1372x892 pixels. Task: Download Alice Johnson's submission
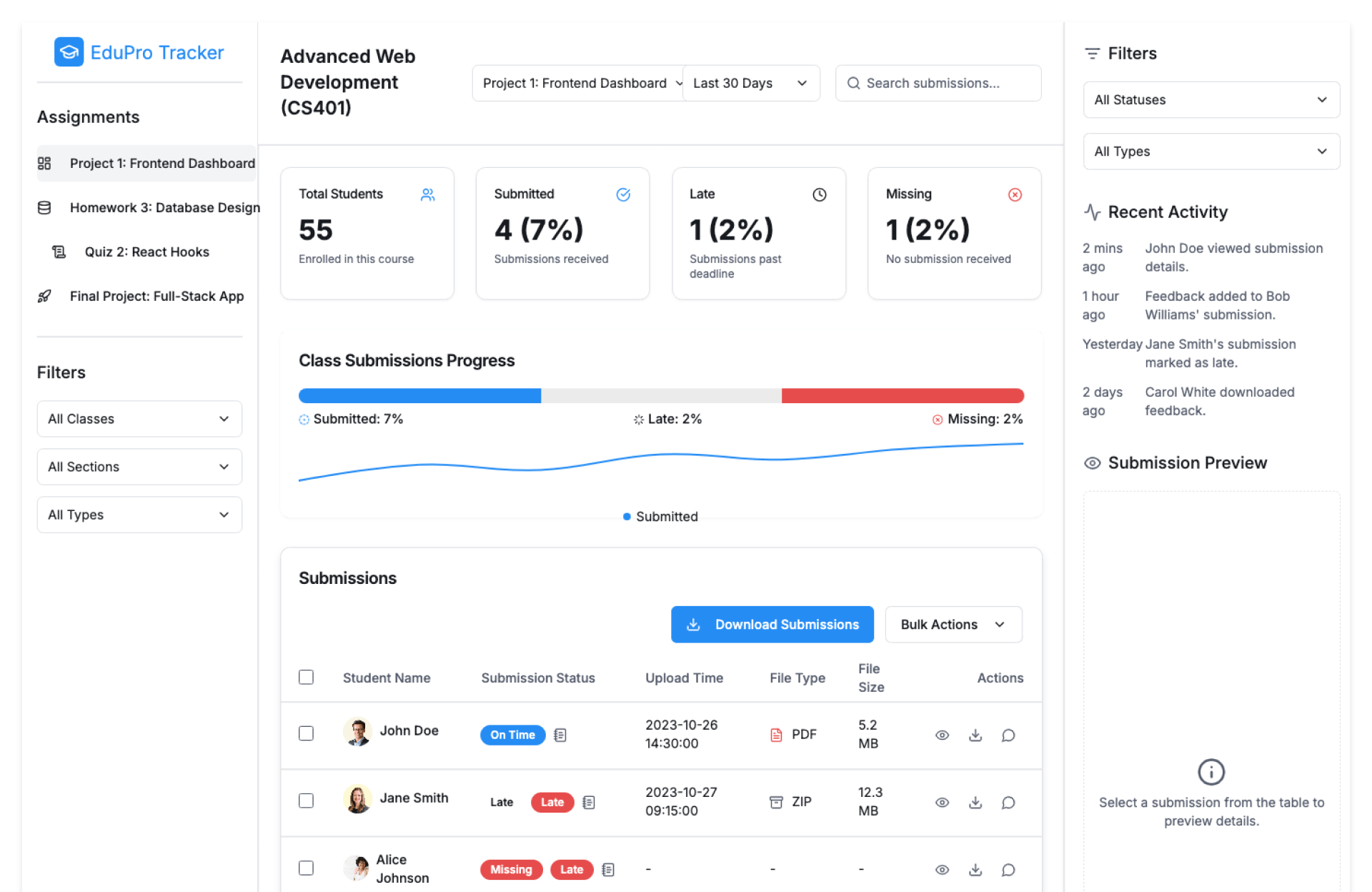point(975,869)
